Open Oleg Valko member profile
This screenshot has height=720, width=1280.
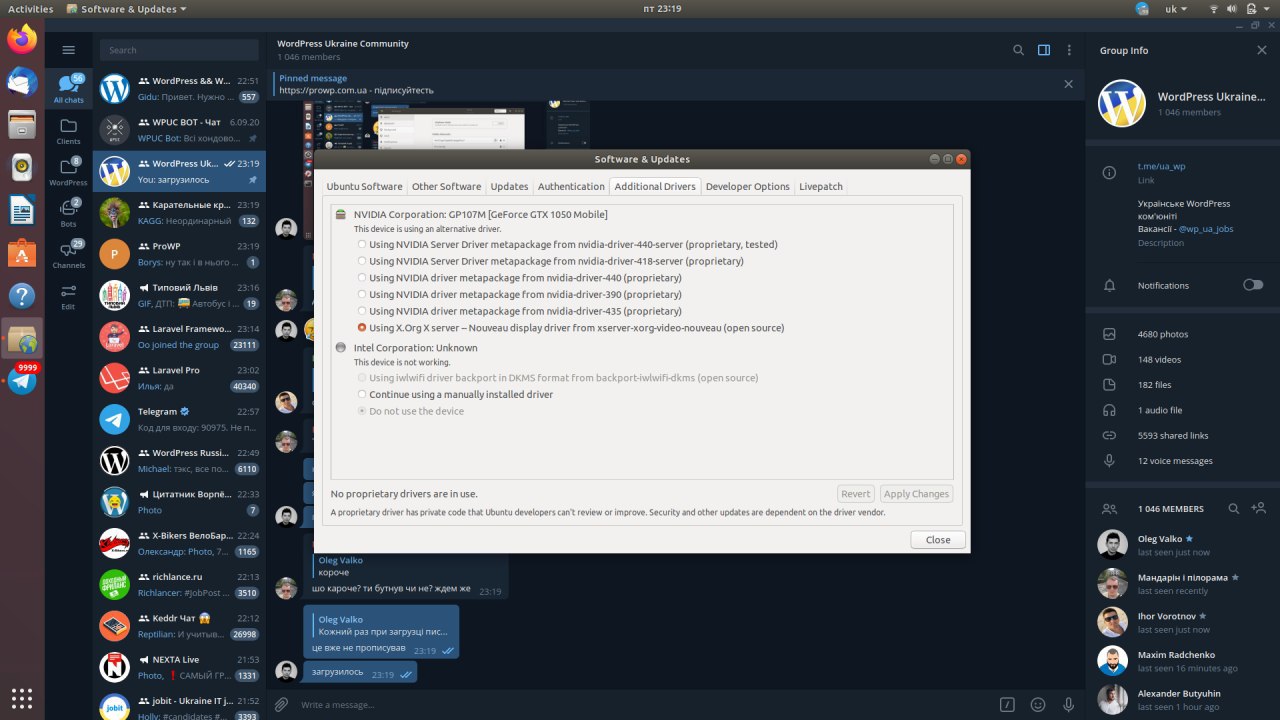[x=1183, y=545]
